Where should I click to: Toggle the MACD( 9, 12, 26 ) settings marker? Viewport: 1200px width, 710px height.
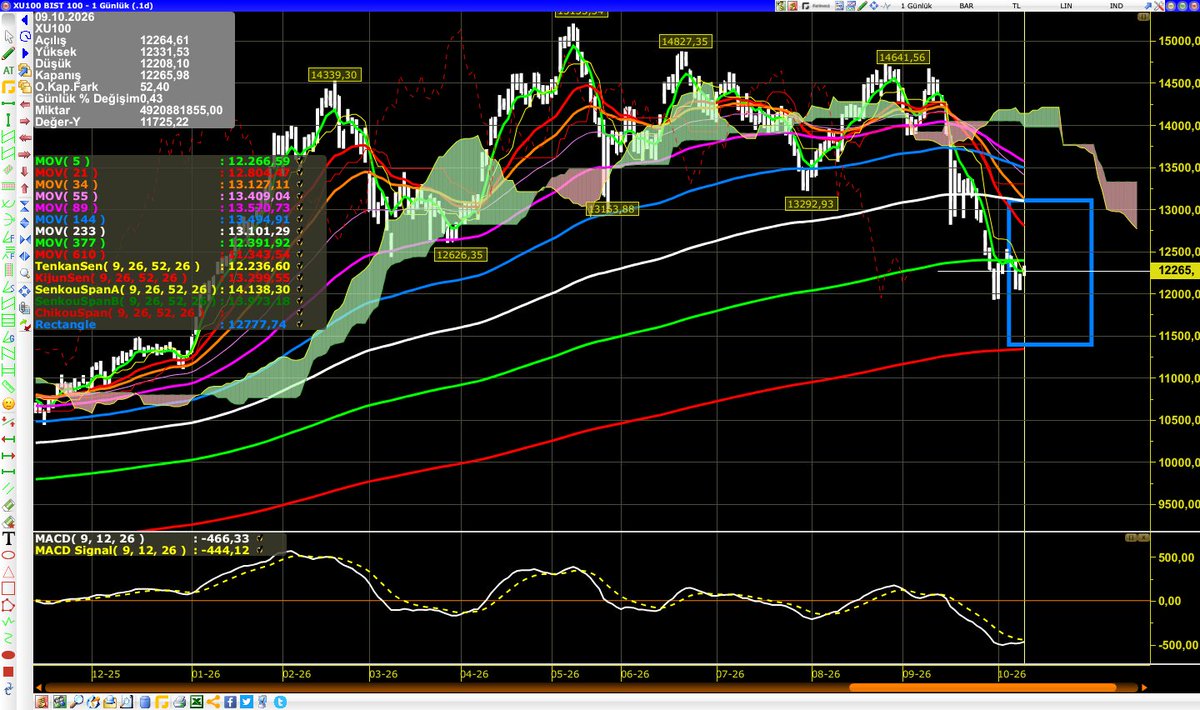coord(261,538)
